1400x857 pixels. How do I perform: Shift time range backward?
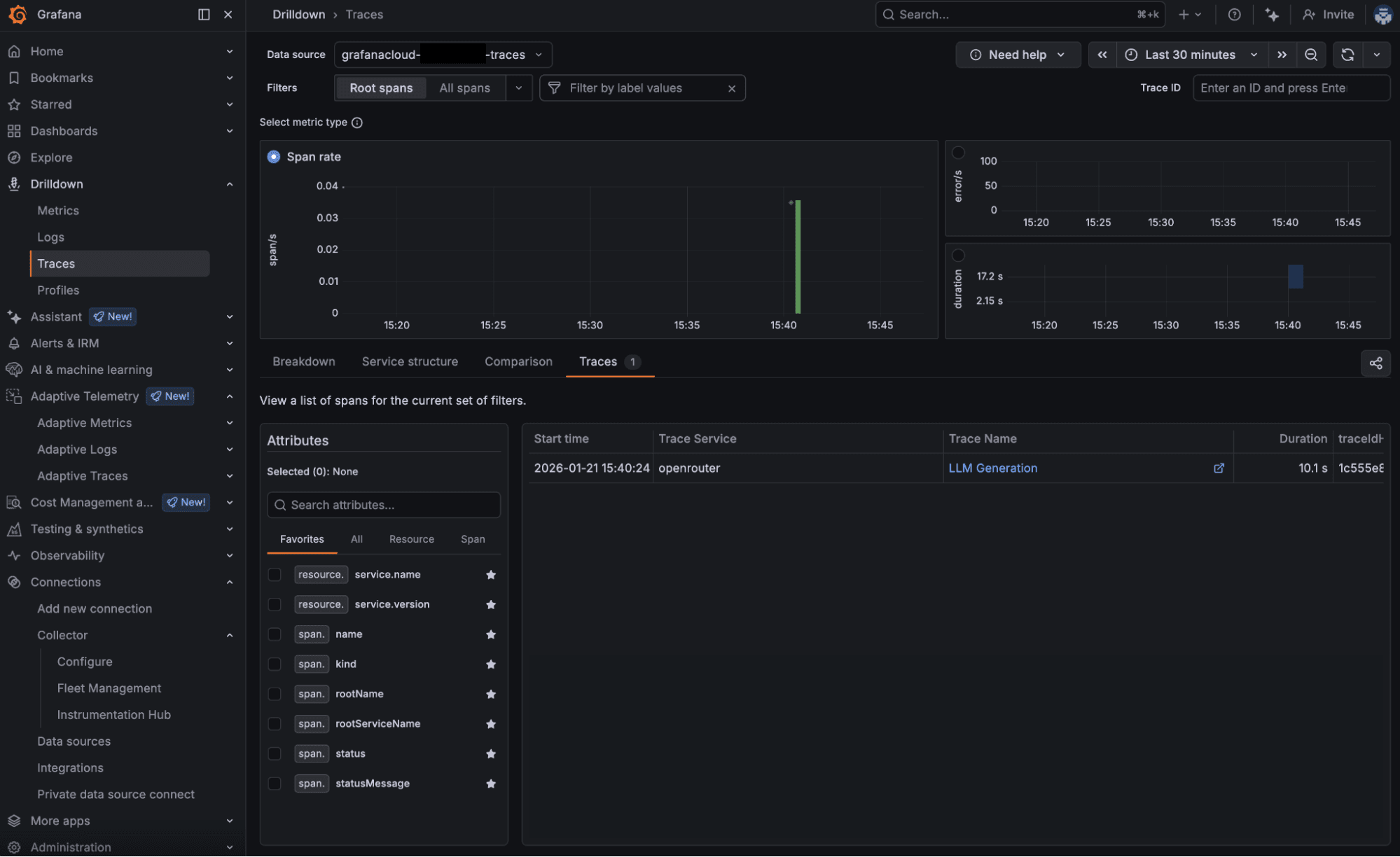pos(1102,55)
